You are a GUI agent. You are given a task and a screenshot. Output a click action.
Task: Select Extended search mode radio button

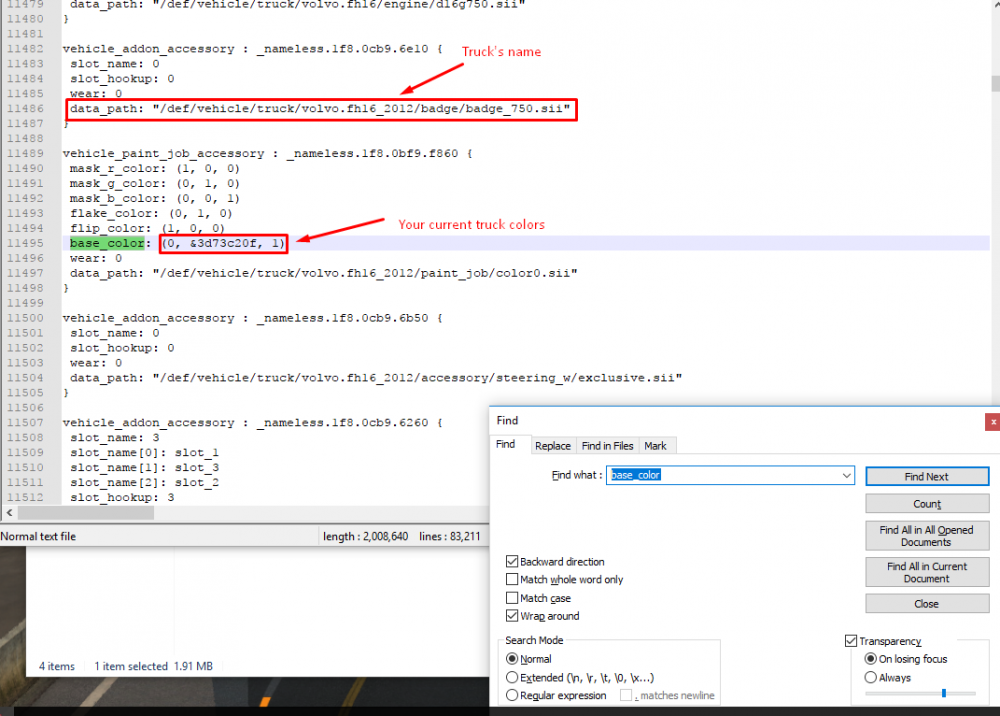click(x=513, y=677)
